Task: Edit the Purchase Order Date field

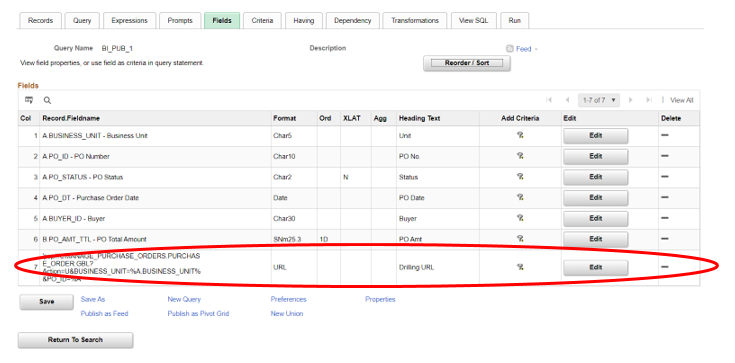Action: [x=595, y=198]
